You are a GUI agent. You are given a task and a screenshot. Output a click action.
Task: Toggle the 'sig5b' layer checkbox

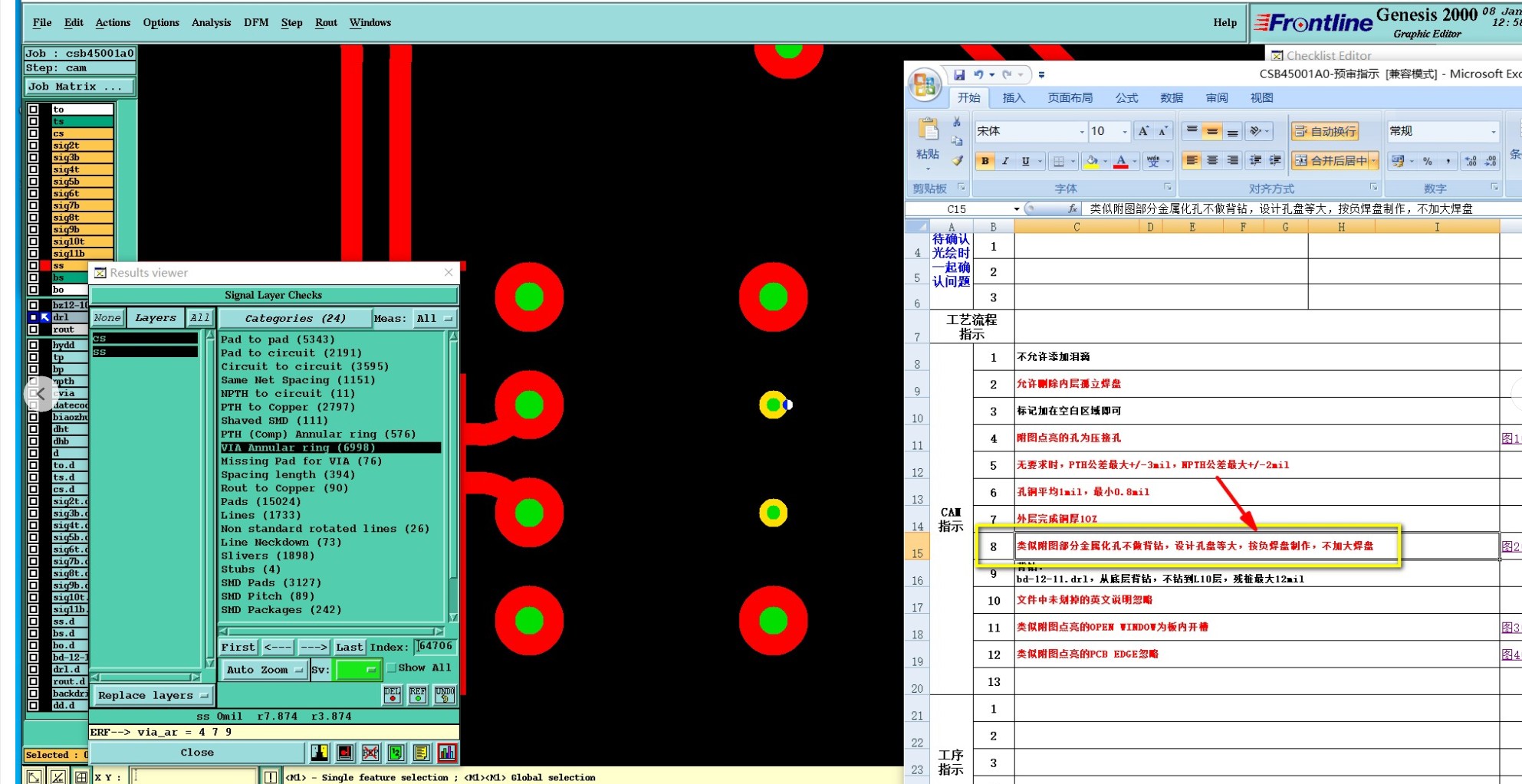(x=33, y=182)
